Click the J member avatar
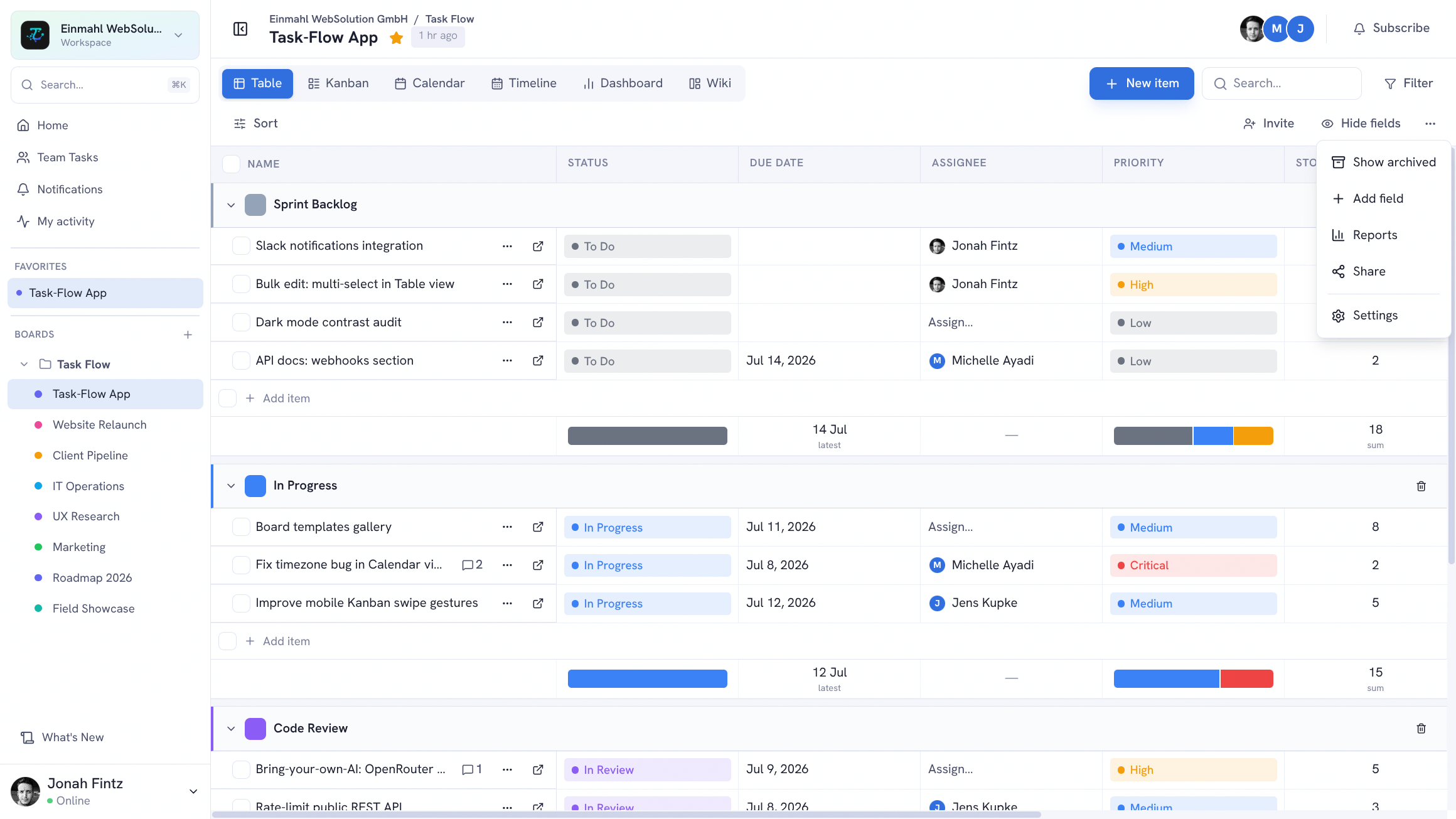 tap(1300, 29)
